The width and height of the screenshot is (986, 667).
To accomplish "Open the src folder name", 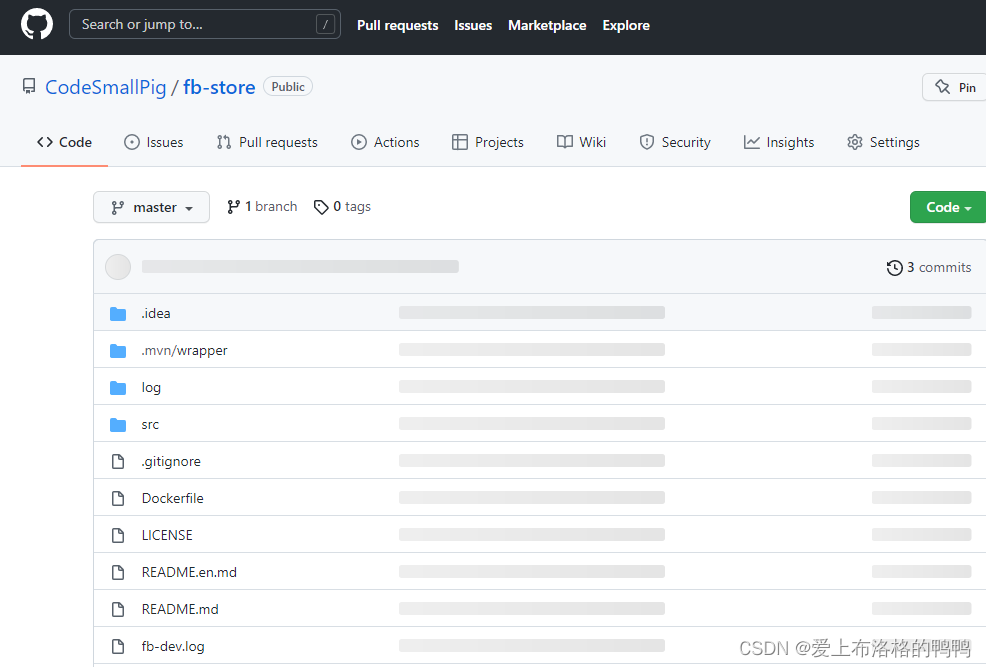I will (x=150, y=424).
